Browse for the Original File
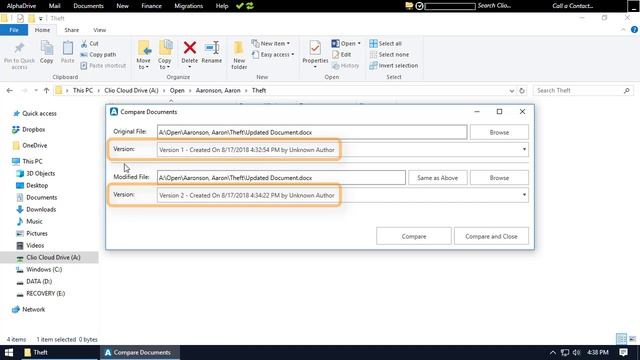The width and height of the screenshot is (640, 360). coord(499,132)
